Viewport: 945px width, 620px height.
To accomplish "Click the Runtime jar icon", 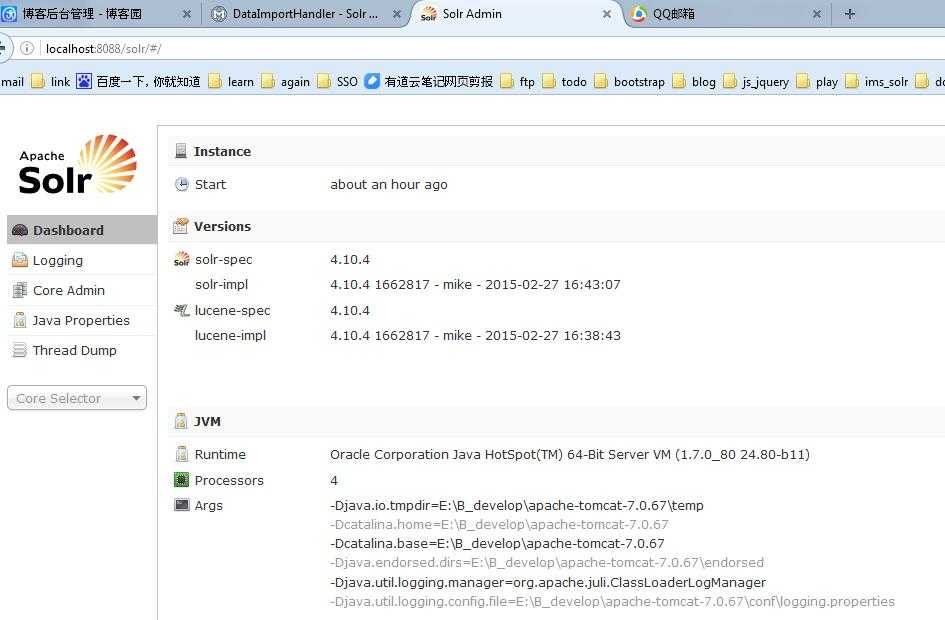I will [x=181, y=454].
